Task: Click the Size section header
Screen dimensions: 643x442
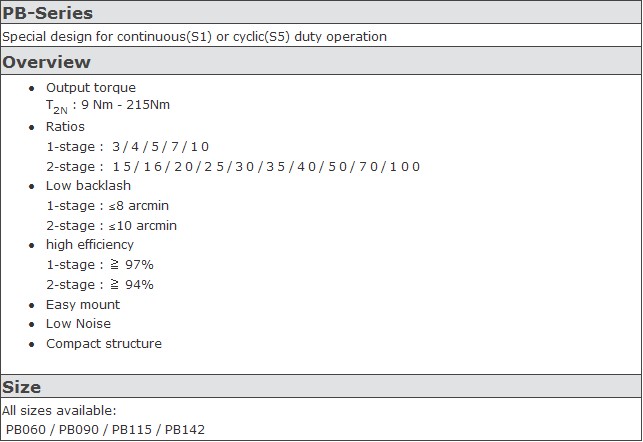Action: tap(21, 387)
